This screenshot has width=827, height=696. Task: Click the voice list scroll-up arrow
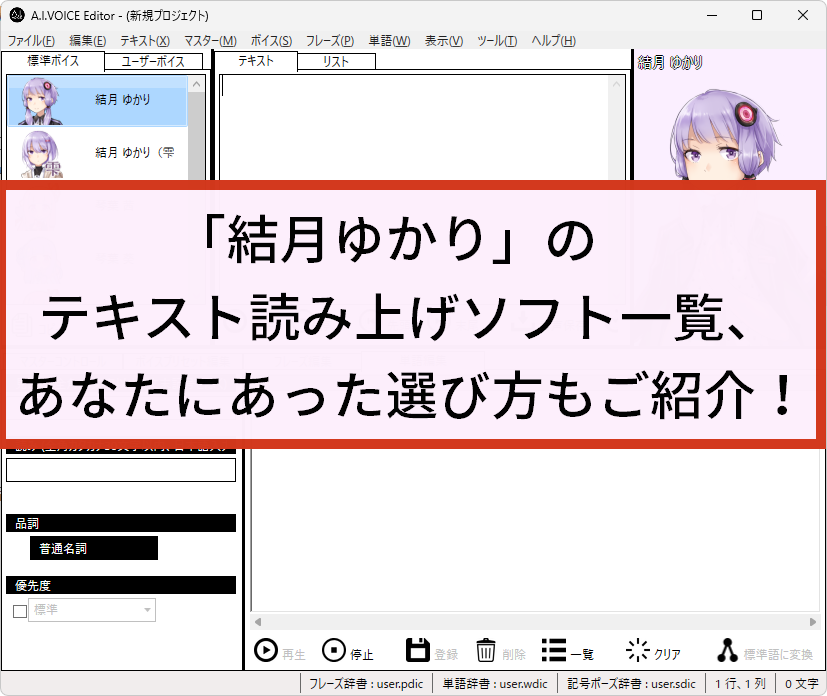(197, 84)
